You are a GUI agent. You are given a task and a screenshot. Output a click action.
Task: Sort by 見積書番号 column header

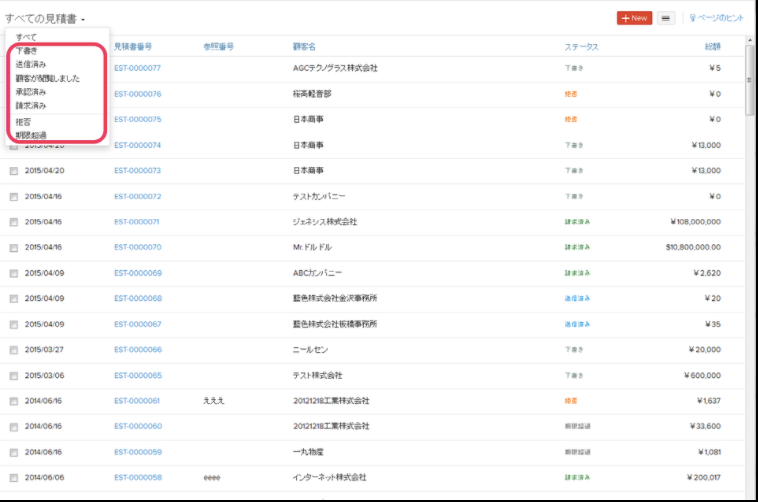point(133,46)
